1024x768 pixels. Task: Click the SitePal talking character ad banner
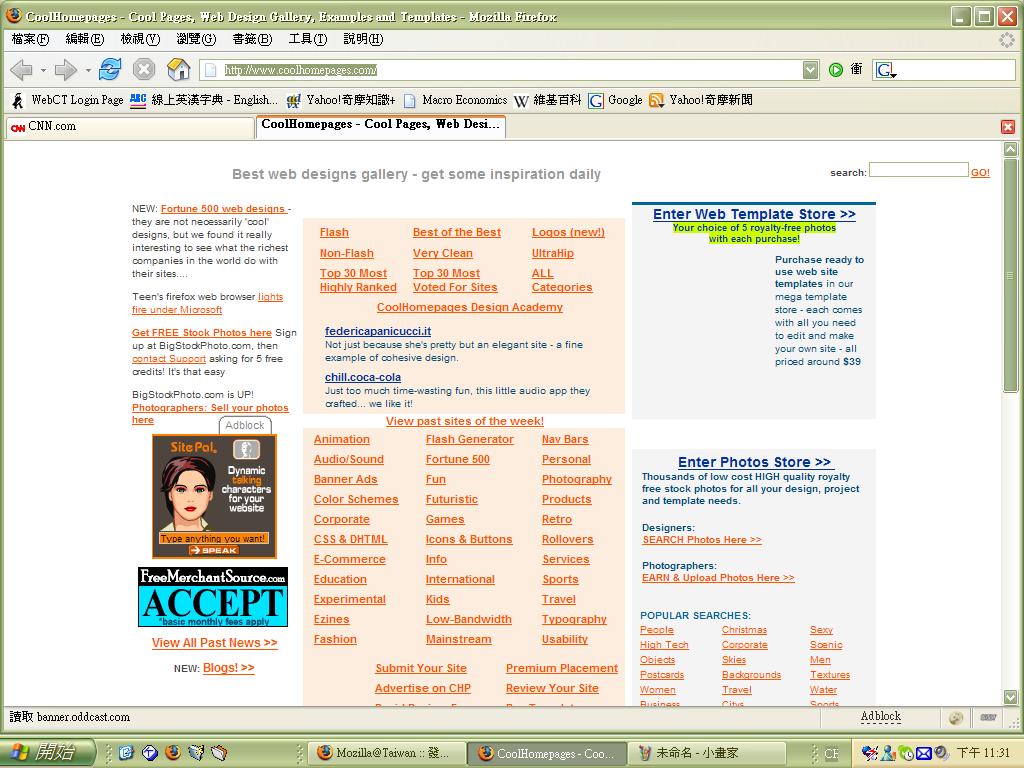pyautogui.click(x=214, y=497)
